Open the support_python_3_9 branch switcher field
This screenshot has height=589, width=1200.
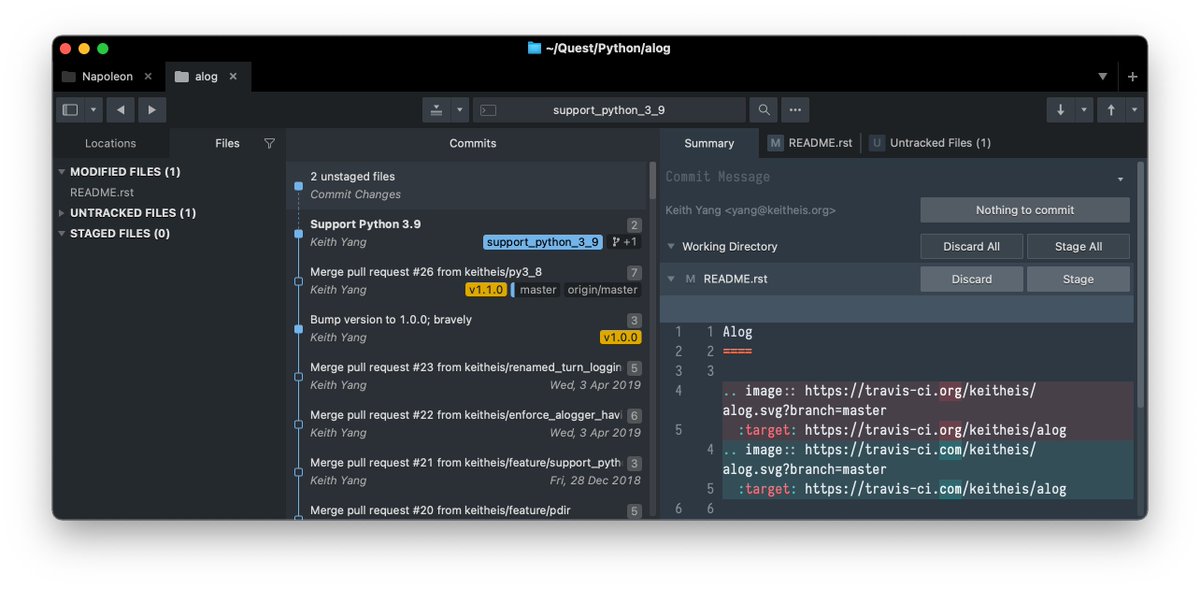(x=609, y=110)
